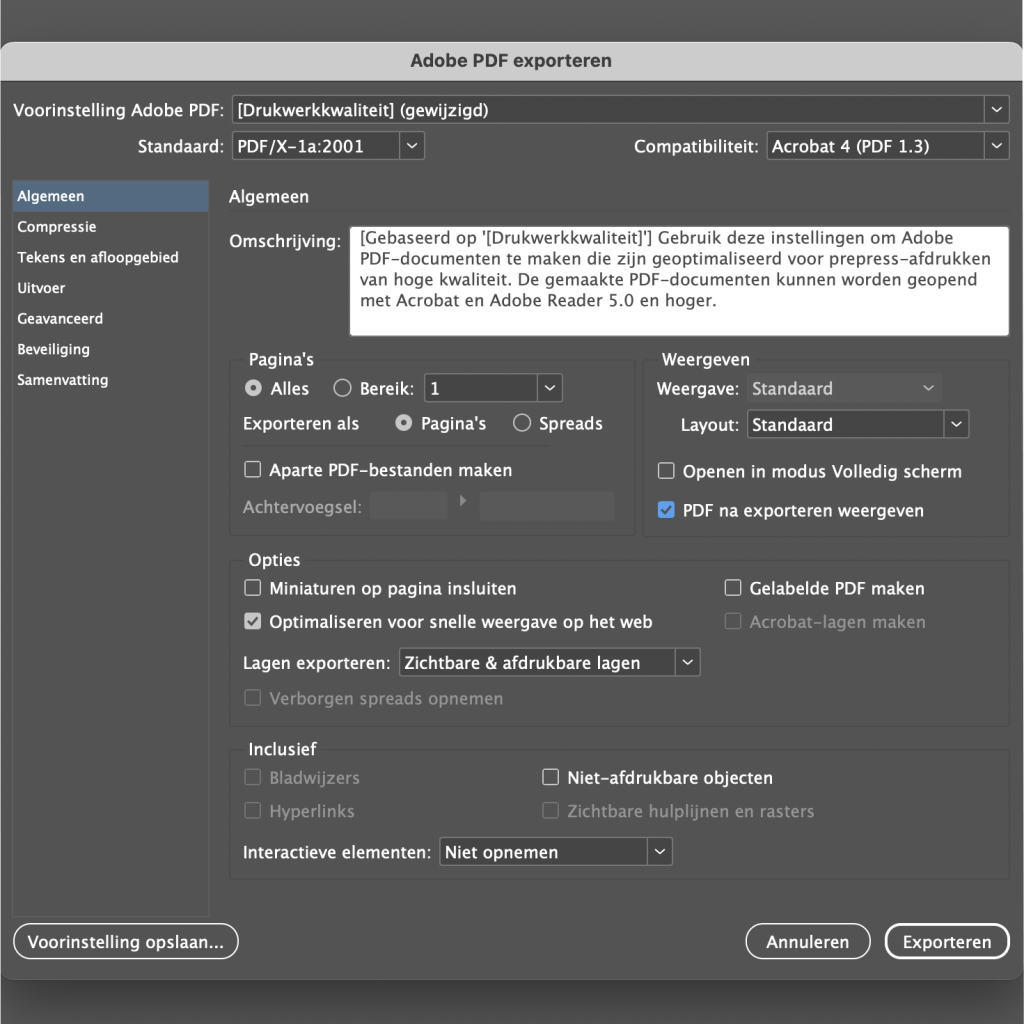Open the Layout dropdown
The height and width of the screenshot is (1024, 1024).
[955, 424]
